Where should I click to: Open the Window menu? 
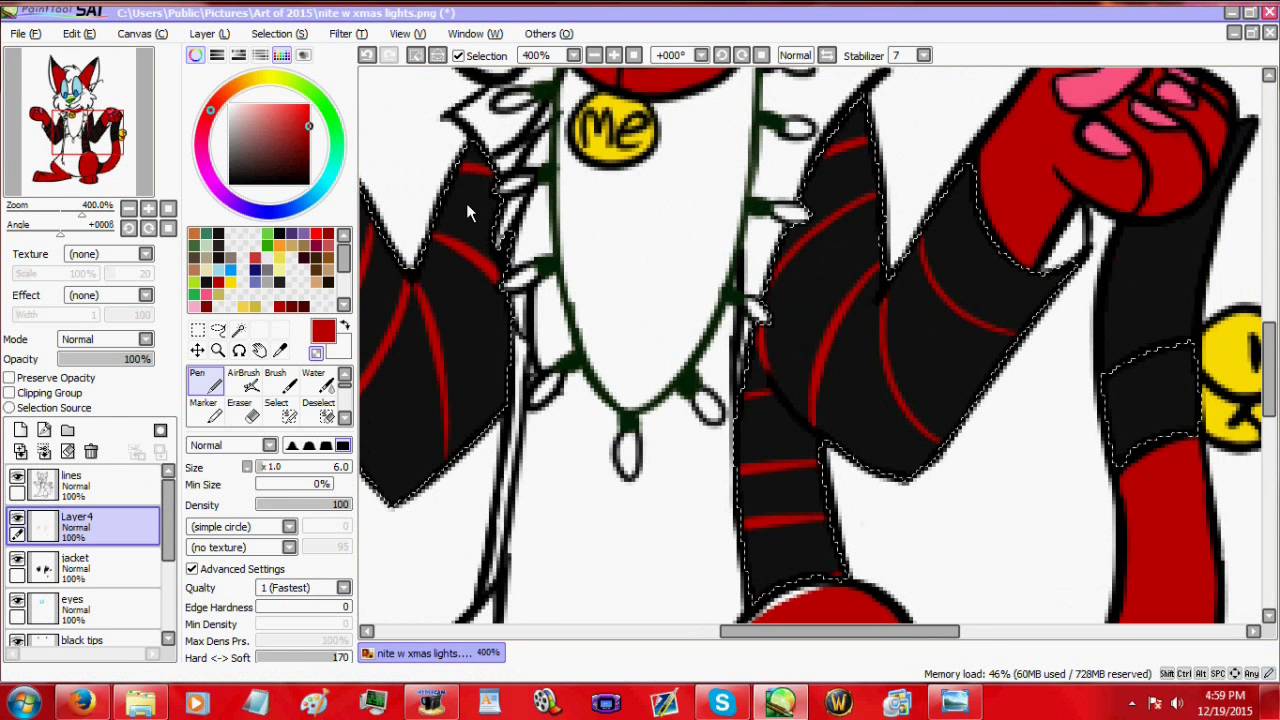pos(475,34)
